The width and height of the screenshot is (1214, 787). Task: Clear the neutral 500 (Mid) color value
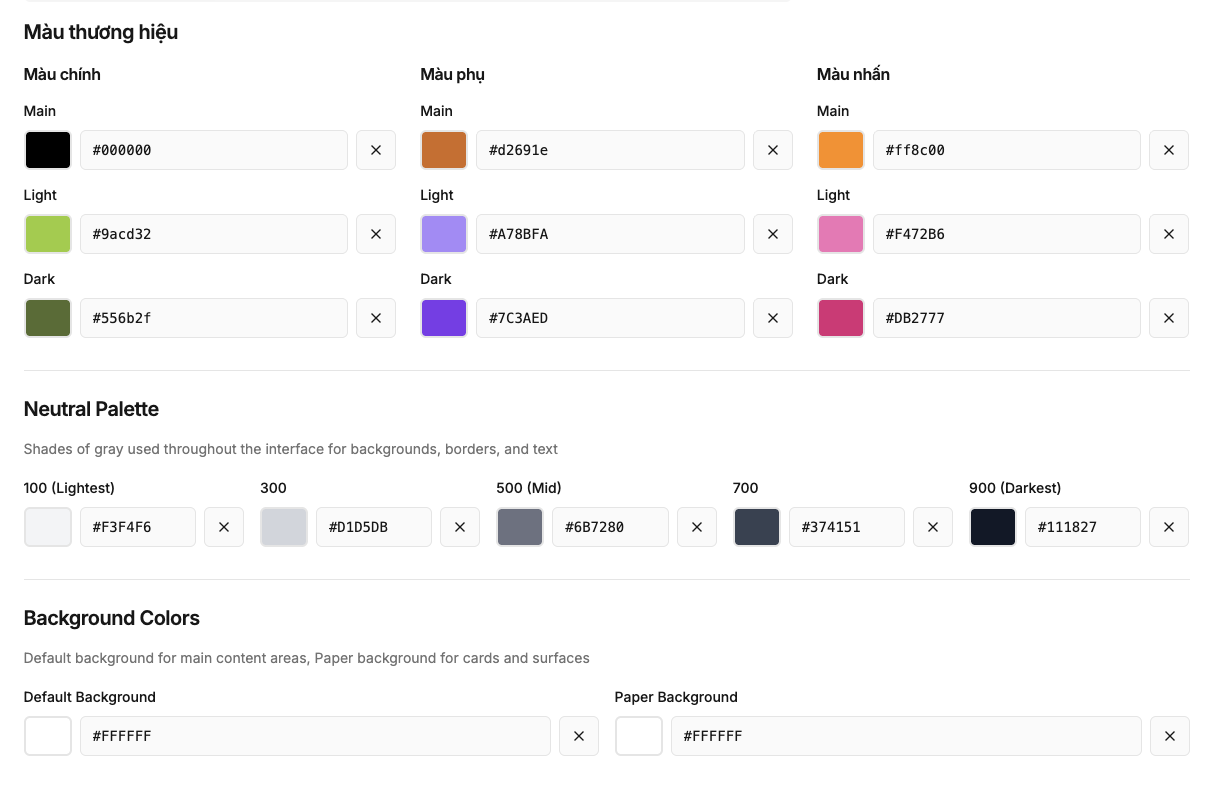point(696,527)
